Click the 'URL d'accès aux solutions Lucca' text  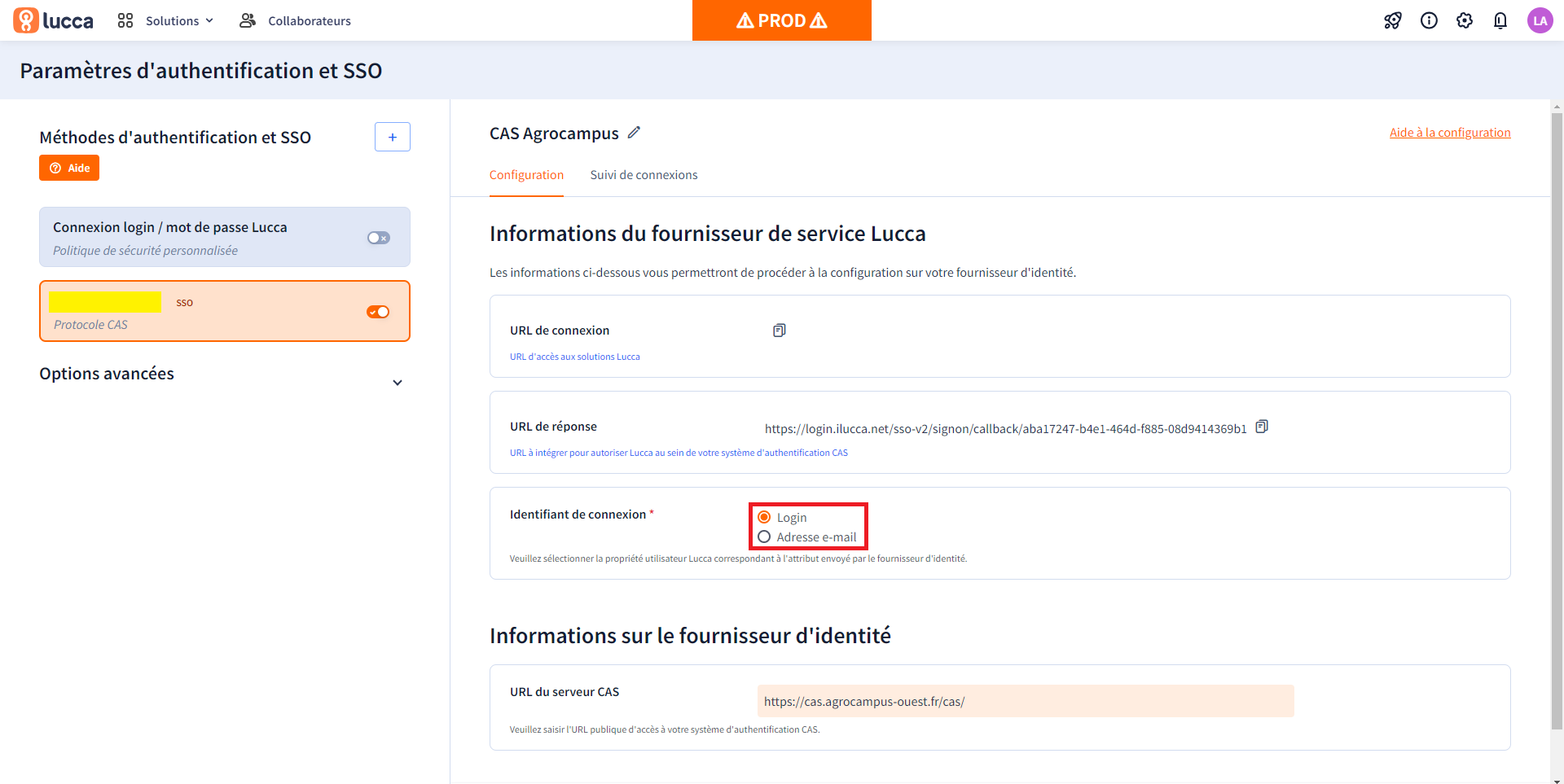coord(575,357)
